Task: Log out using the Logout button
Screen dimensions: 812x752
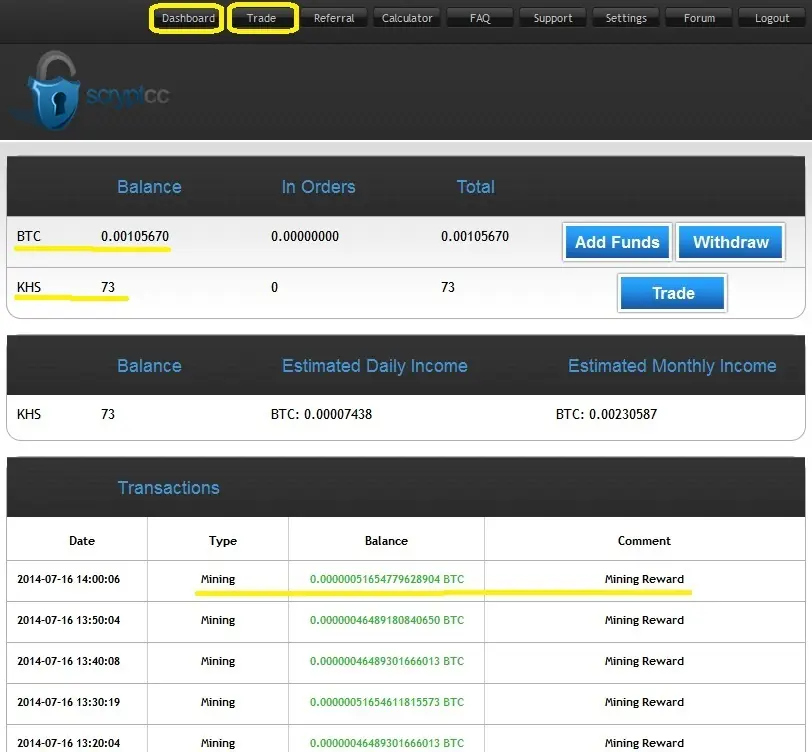Action: coord(772,18)
